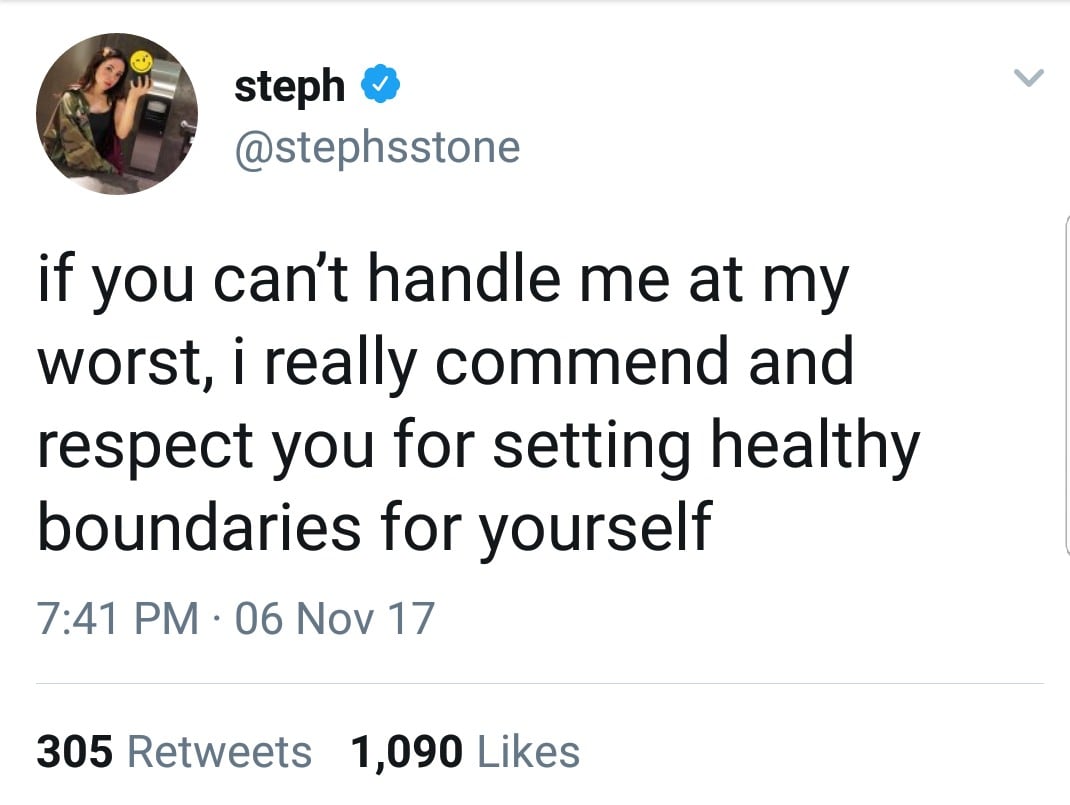Click the dot separator between time and date
Screen dimensions: 1070x805
pyautogui.click(x=216, y=620)
